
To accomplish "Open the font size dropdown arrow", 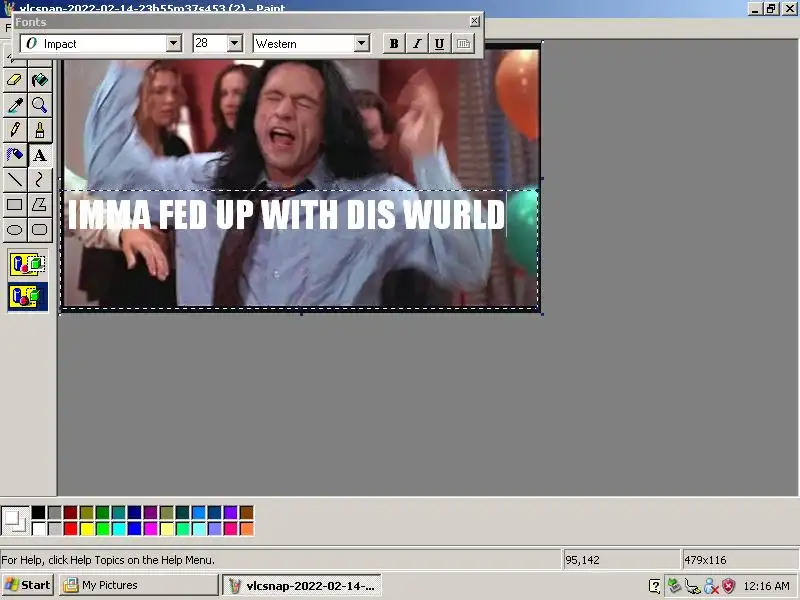I will pos(234,43).
